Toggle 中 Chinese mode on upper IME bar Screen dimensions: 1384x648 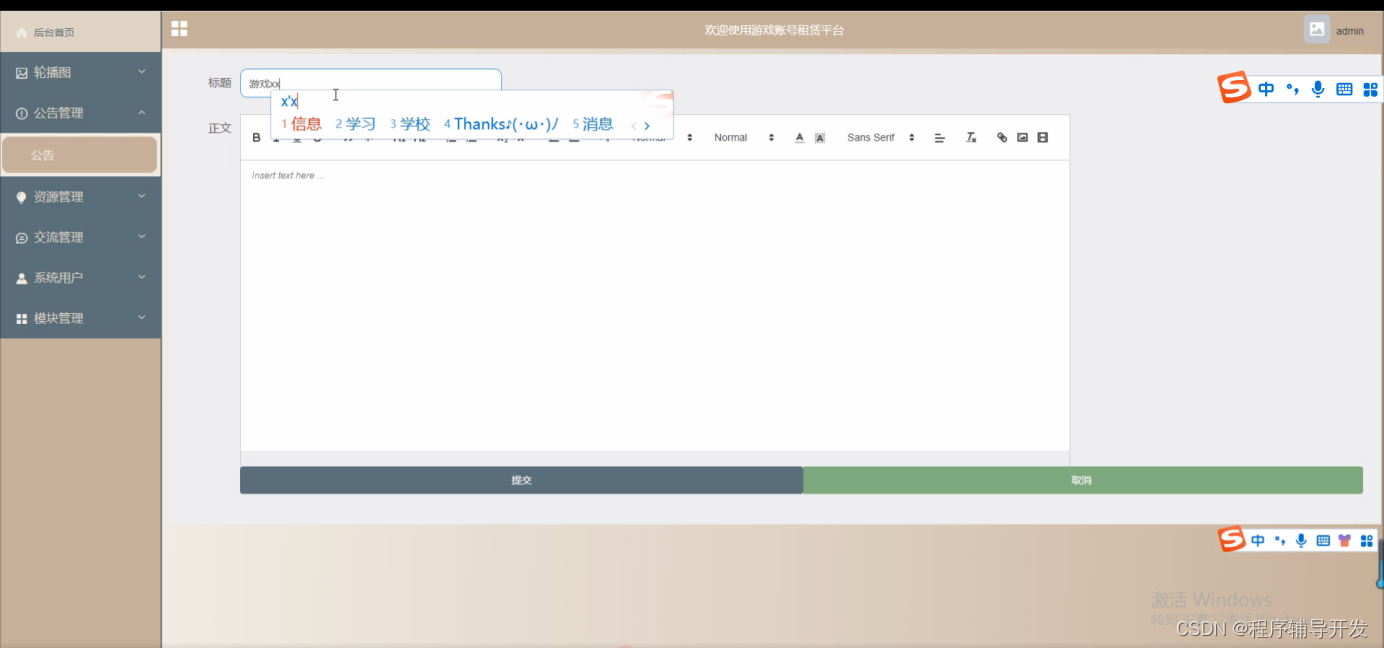pos(1266,89)
